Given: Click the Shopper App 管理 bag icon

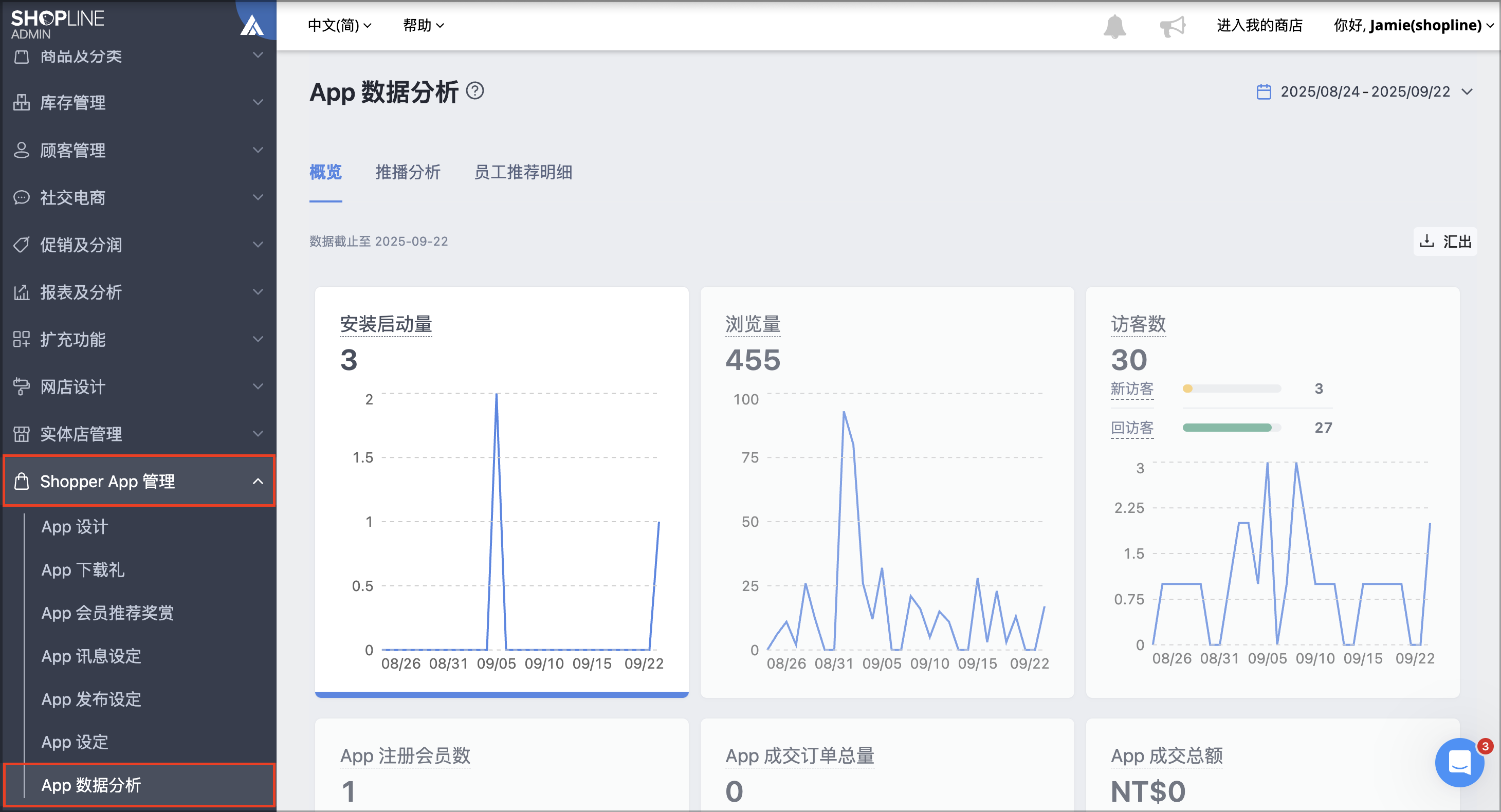Looking at the screenshot, I should pyautogui.click(x=22, y=481).
